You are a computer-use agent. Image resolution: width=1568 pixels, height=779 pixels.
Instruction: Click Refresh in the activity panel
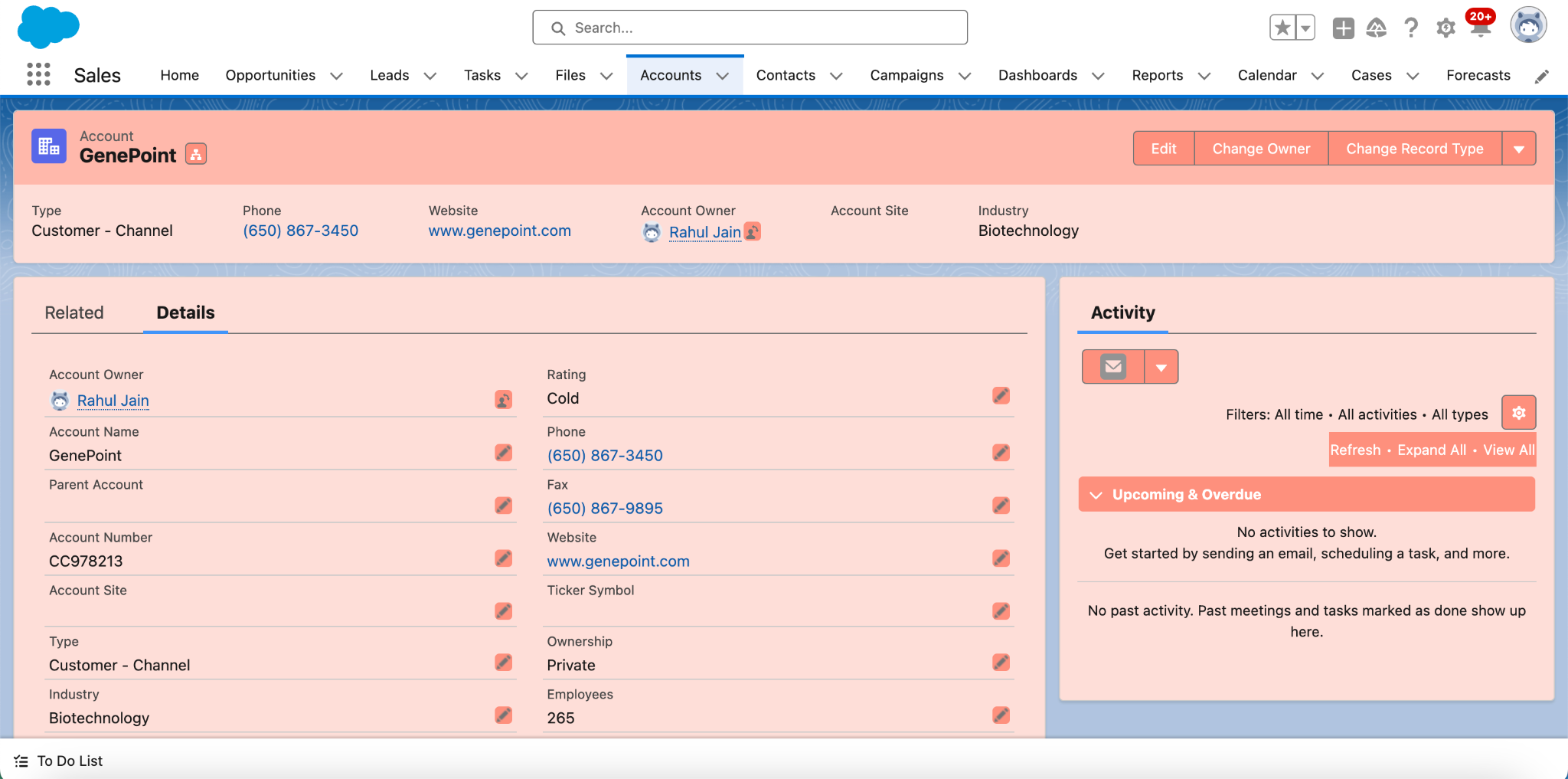tap(1355, 450)
